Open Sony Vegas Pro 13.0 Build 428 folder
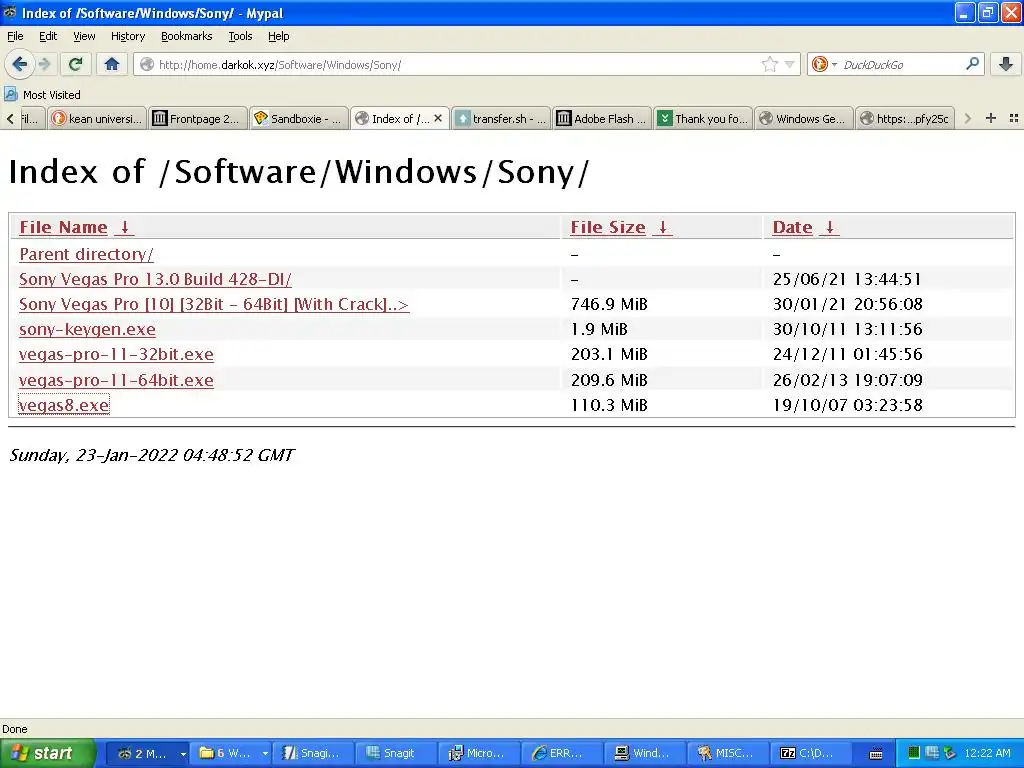1024x768 pixels. (x=155, y=279)
